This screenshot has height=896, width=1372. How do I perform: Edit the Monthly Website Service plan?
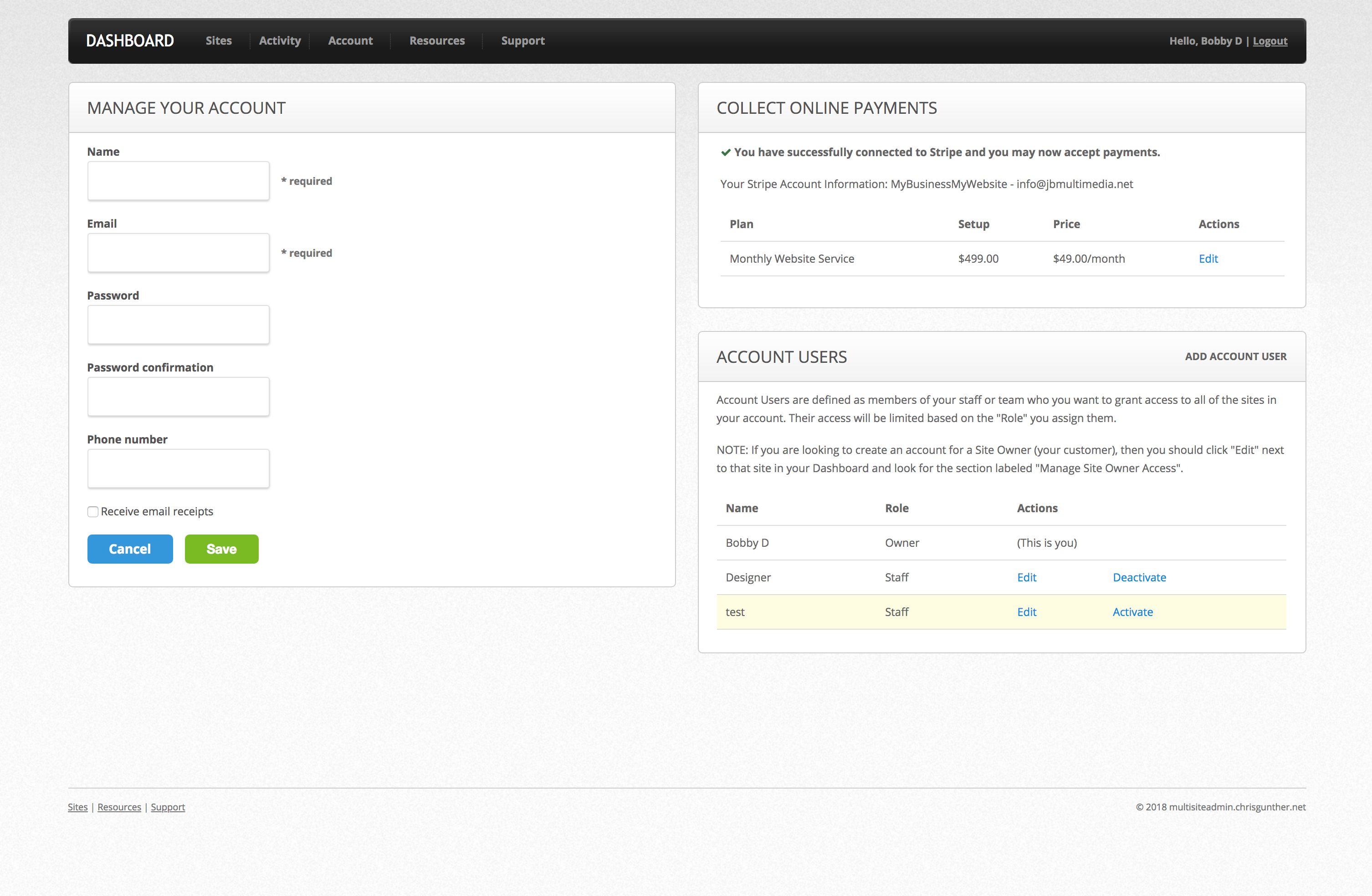pyautogui.click(x=1208, y=259)
